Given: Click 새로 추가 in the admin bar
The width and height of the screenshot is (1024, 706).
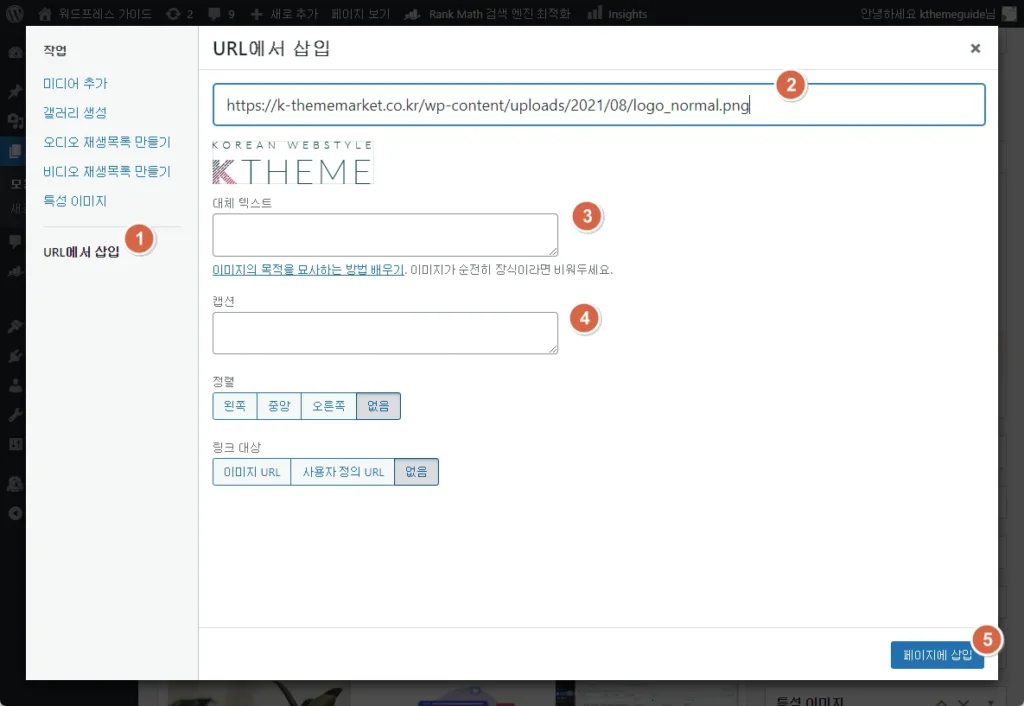Looking at the screenshot, I should pos(284,14).
